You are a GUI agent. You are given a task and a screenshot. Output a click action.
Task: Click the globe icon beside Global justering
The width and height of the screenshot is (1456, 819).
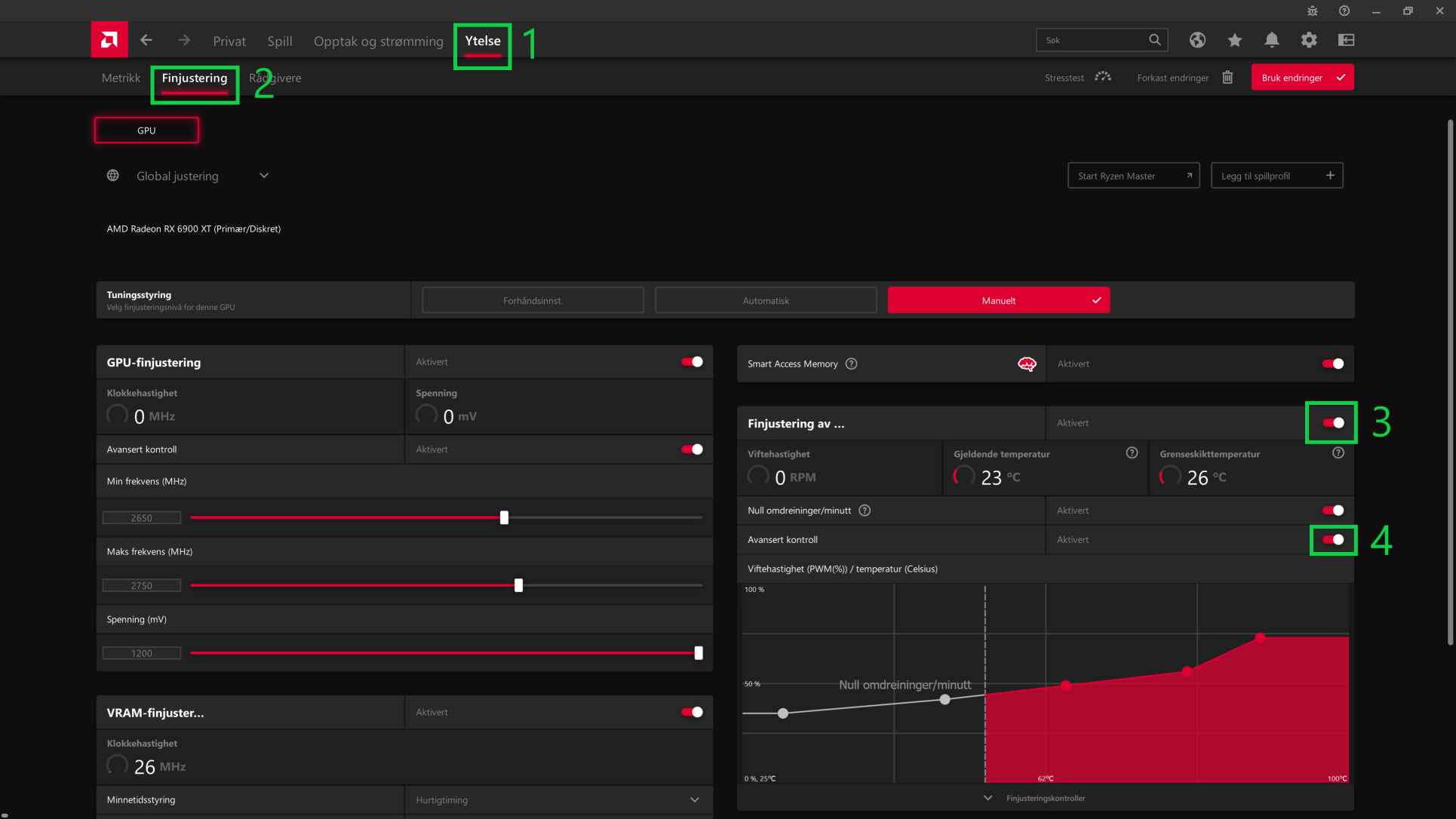[x=113, y=175]
